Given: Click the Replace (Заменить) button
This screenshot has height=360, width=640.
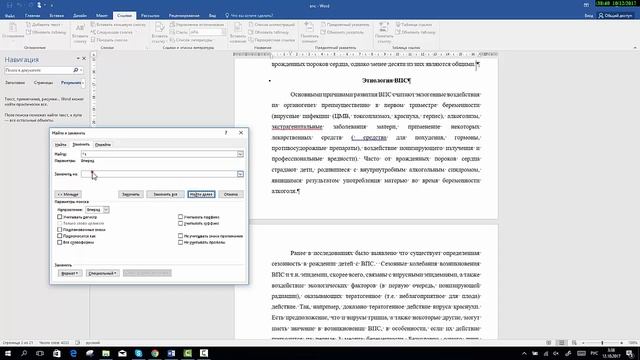Looking at the screenshot, I should click(x=131, y=194).
